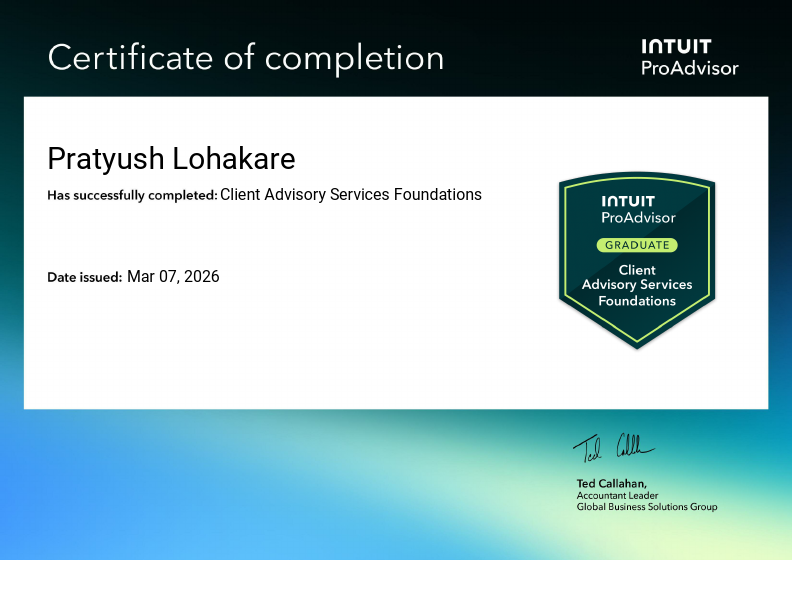Click the Client Advisory Services Foundations badge
This screenshot has width=792, height=612.
(x=637, y=260)
